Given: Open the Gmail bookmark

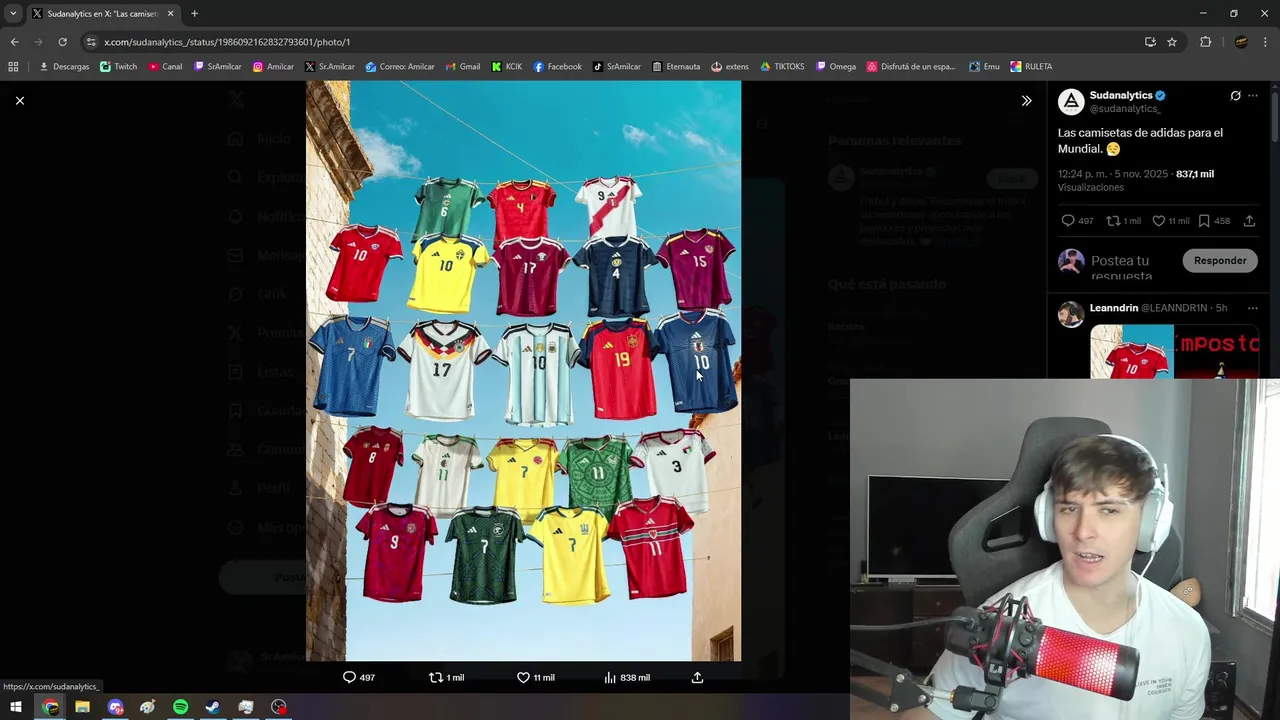Looking at the screenshot, I should (x=462, y=67).
